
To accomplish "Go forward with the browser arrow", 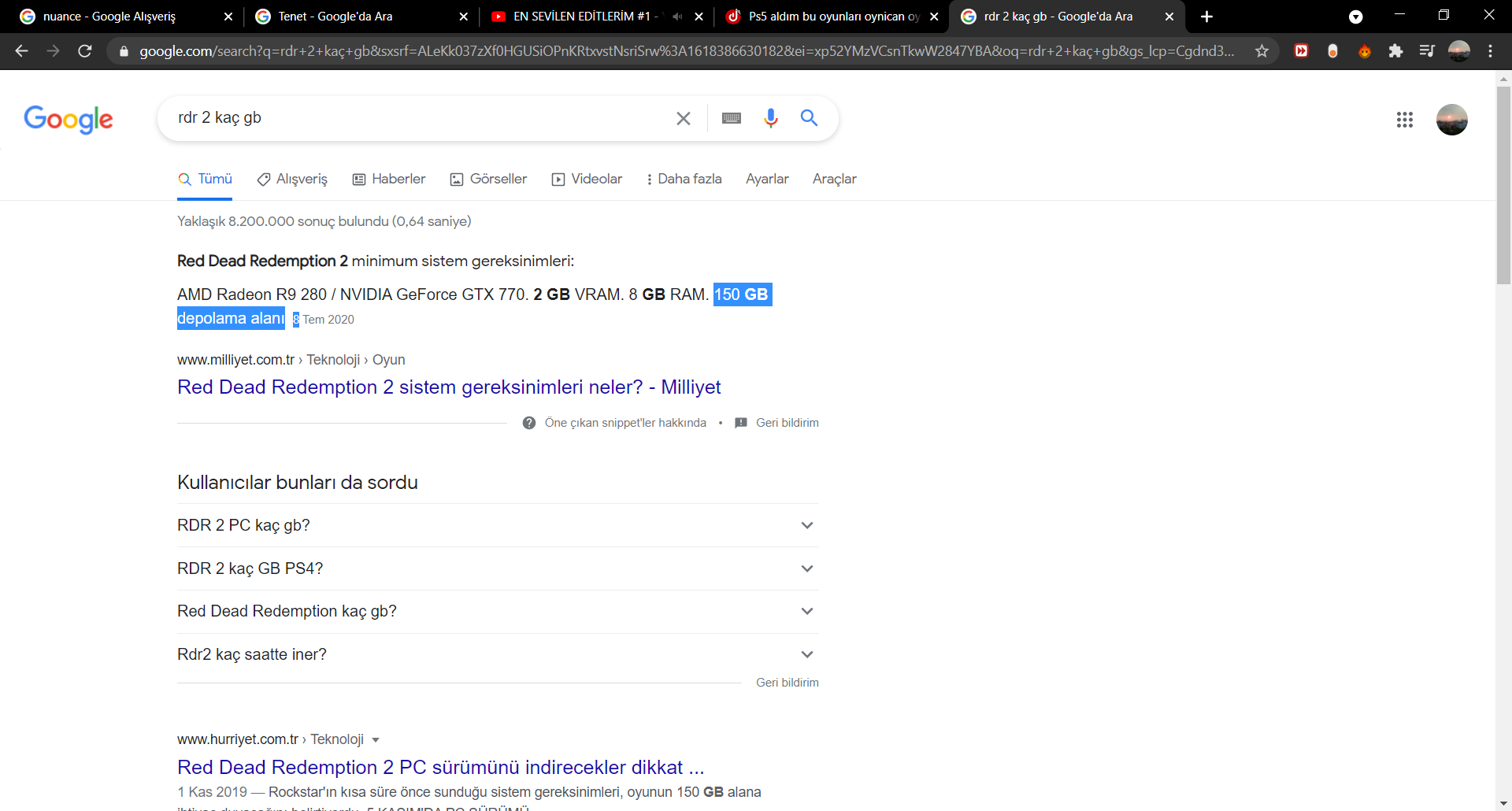I will click(53, 51).
